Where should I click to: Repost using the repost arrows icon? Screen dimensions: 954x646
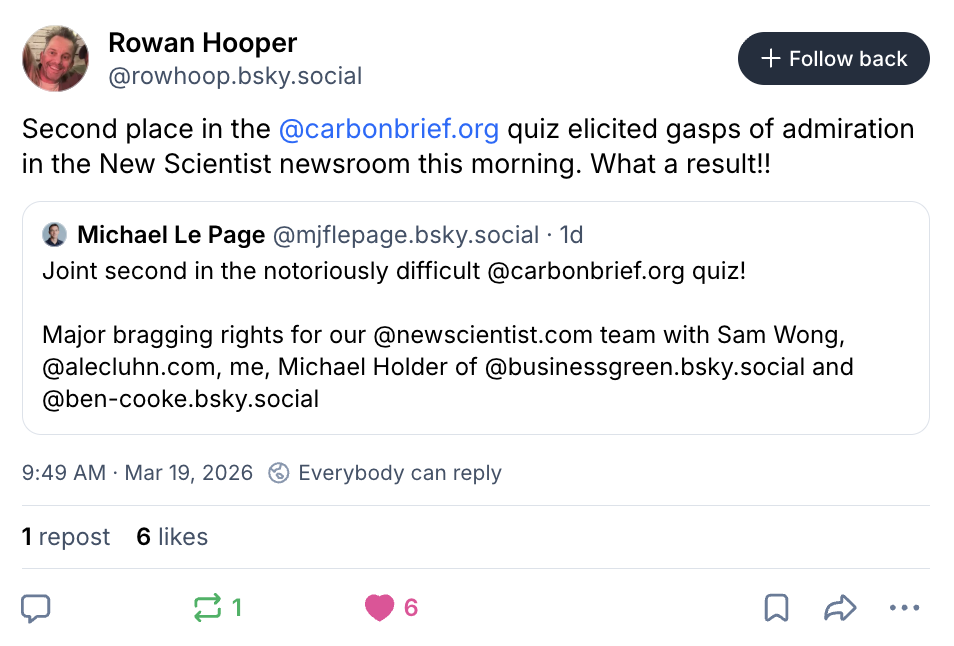[x=209, y=608]
